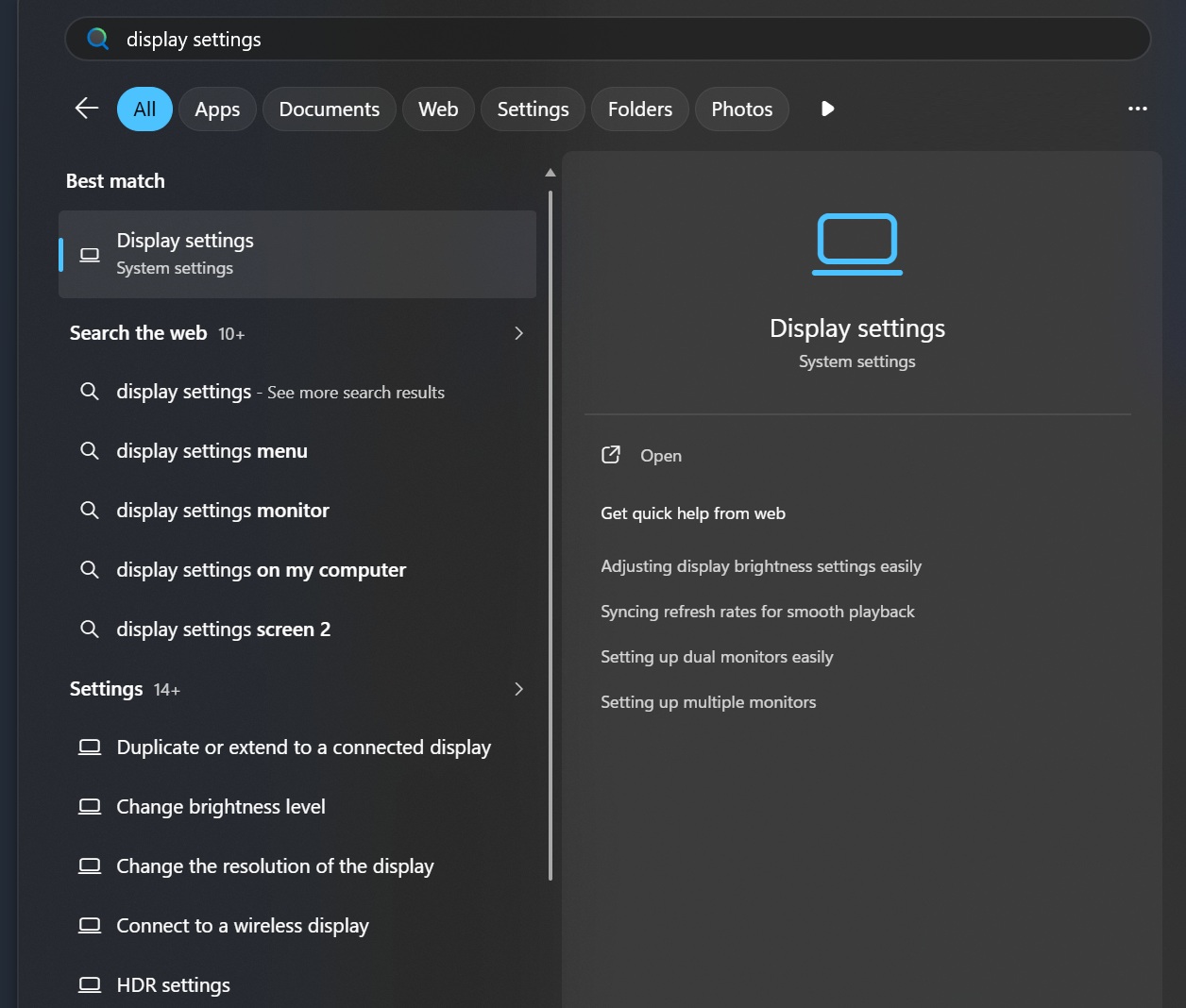The width and height of the screenshot is (1186, 1008).
Task: Select 'display settings monitor' web suggestion
Action: (x=297, y=511)
